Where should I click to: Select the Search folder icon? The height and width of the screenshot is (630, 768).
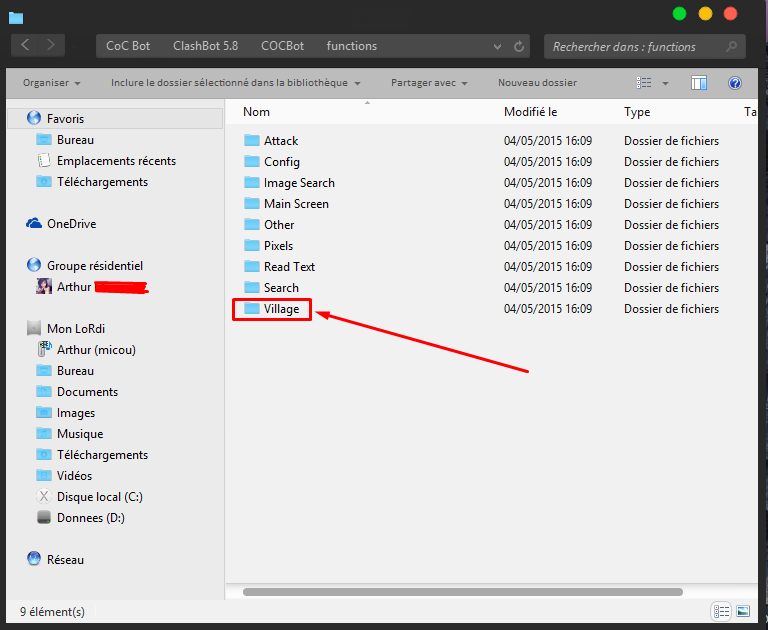tap(252, 288)
